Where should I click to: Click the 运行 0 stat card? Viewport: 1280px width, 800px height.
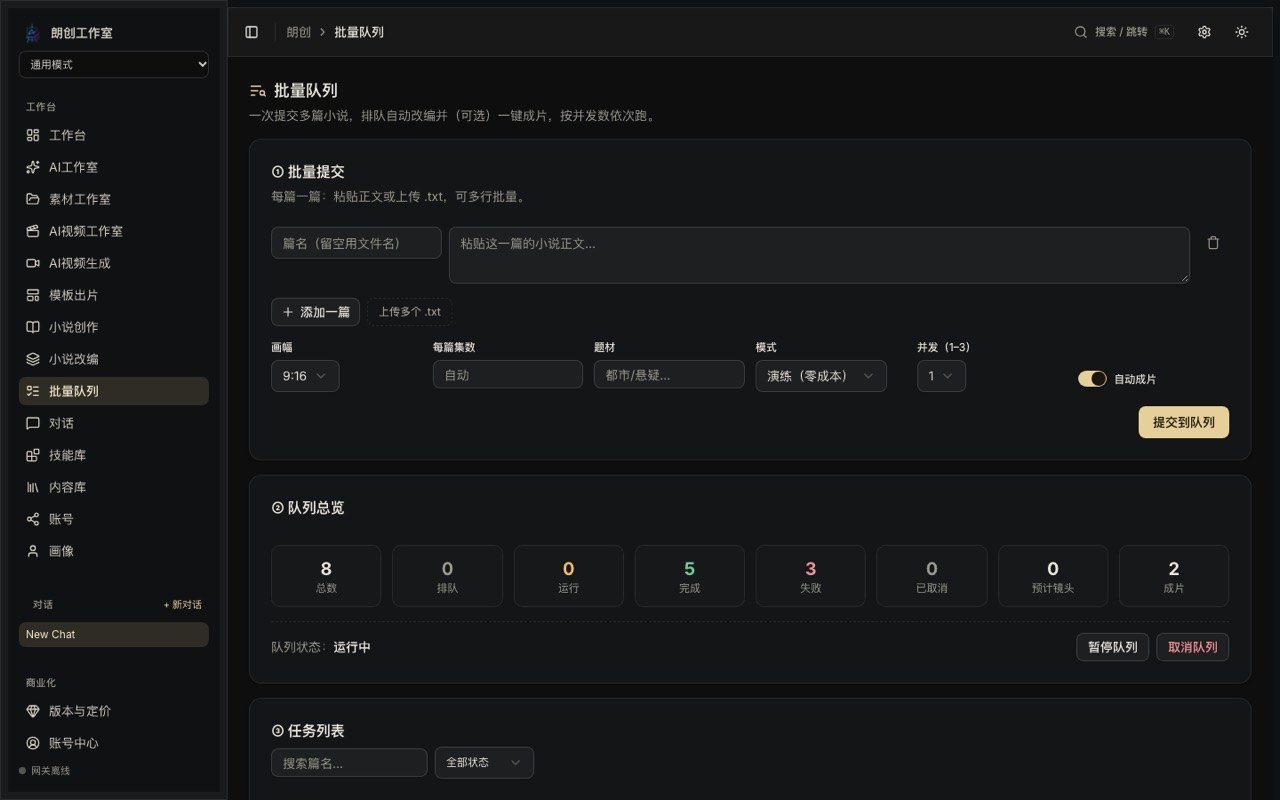tap(568, 576)
